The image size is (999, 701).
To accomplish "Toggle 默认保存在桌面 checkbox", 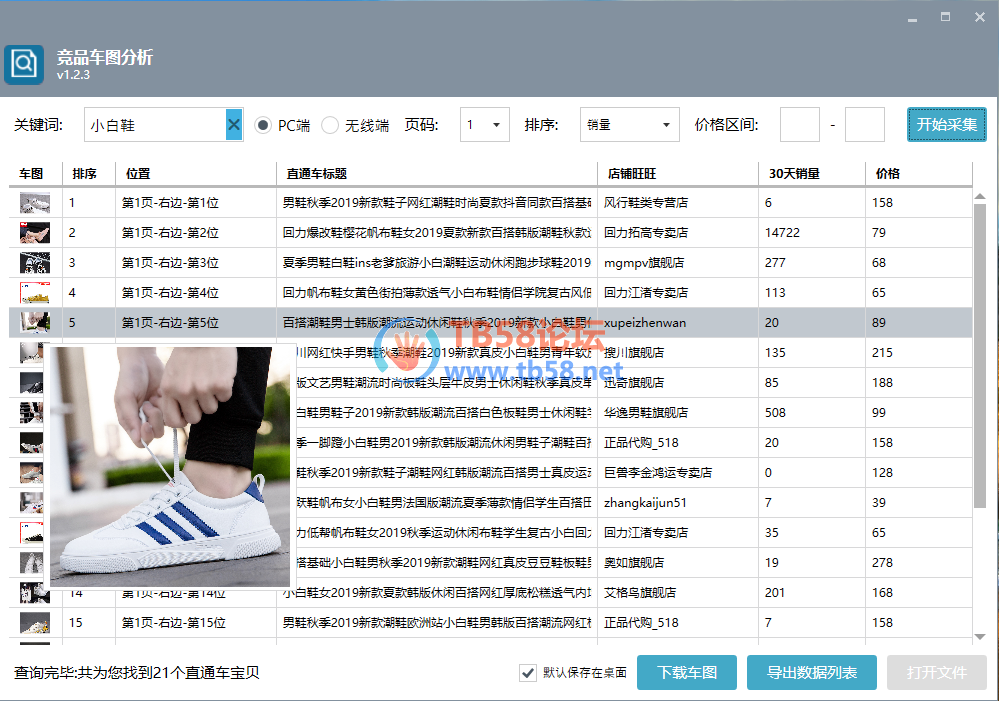I will click(x=528, y=672).
